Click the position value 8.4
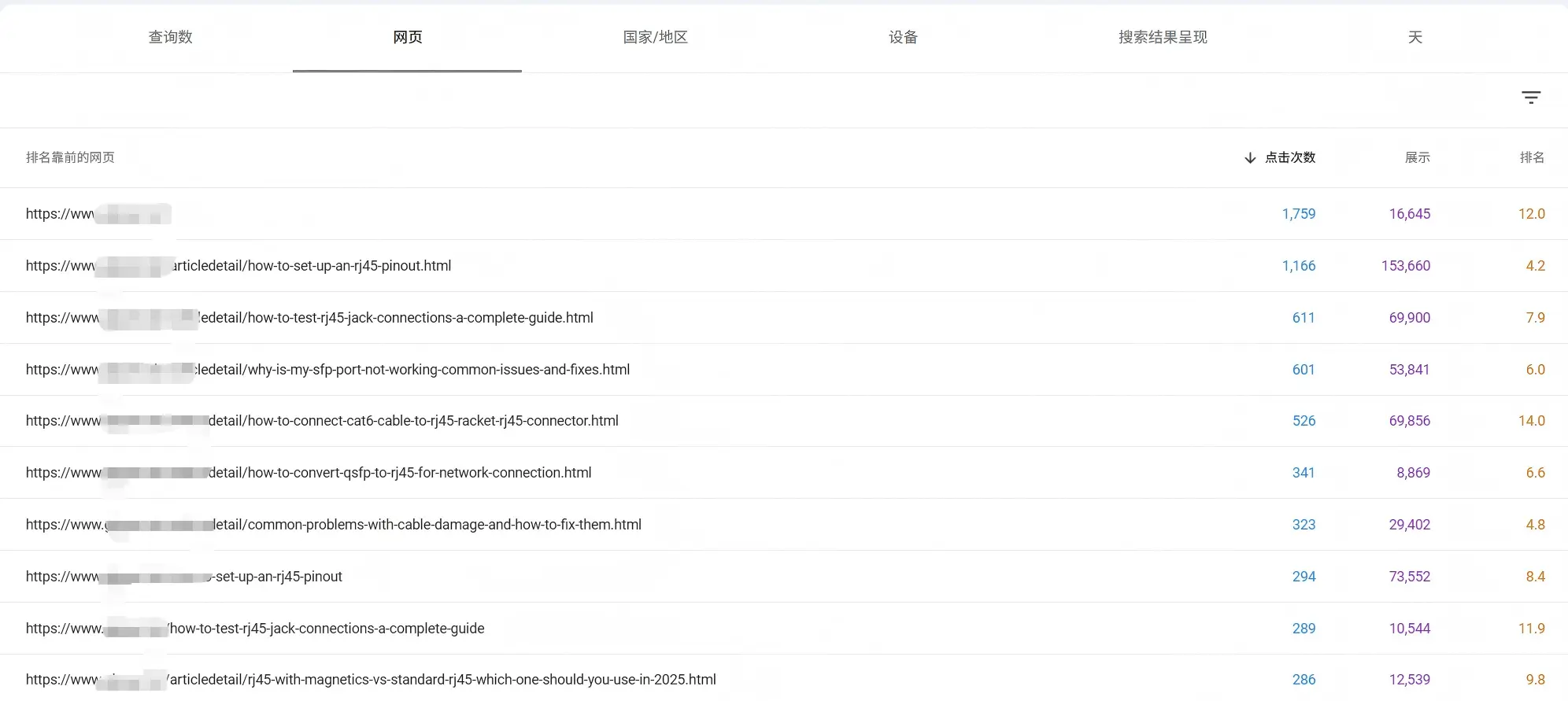This screenshot has height=701, width=1568. tap(1536, 577)
